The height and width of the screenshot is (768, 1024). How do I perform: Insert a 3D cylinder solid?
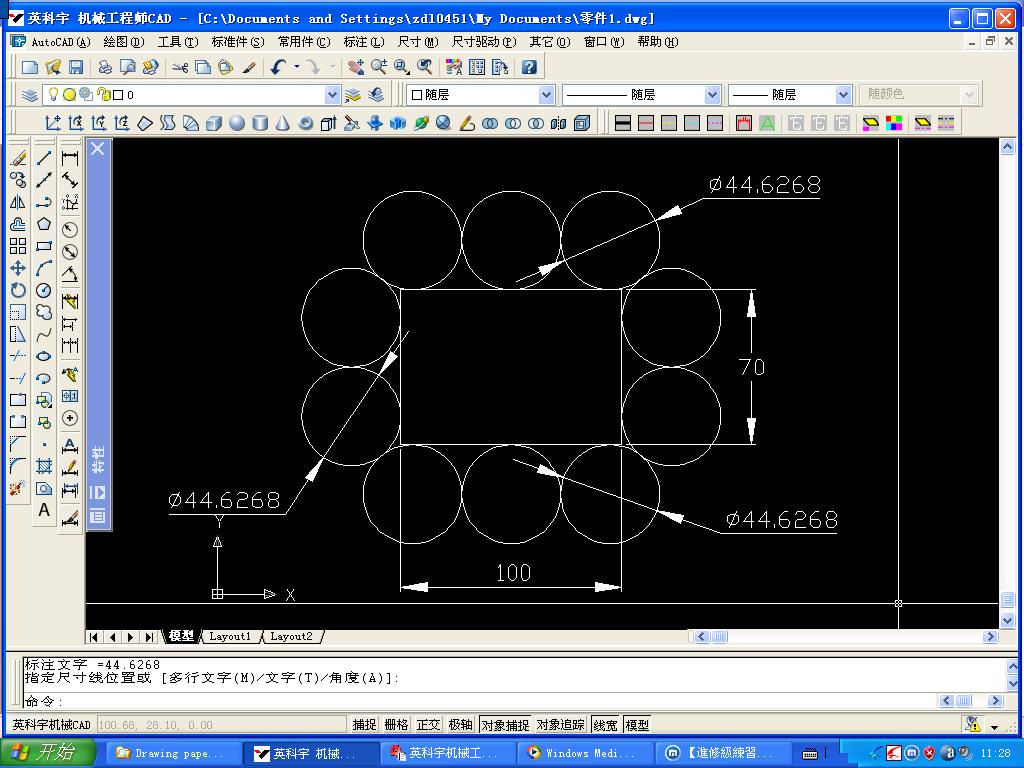point(260,123)
